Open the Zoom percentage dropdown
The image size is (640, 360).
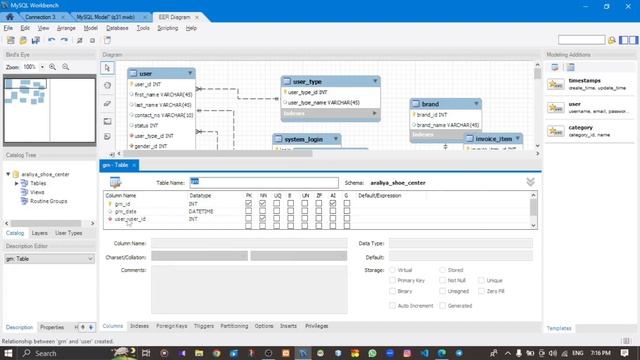[42, 67]
